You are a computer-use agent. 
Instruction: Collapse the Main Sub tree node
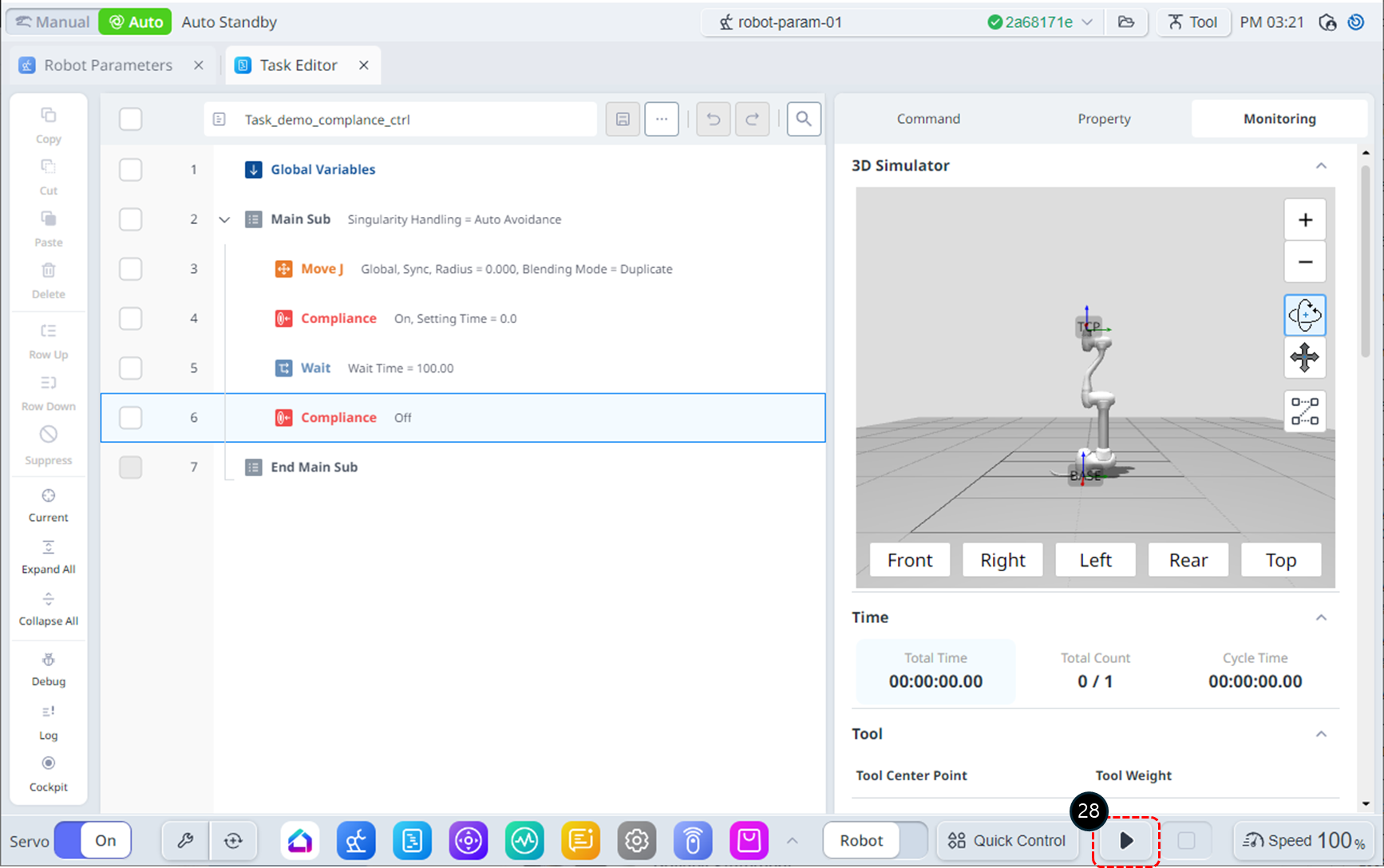point(224,219)
